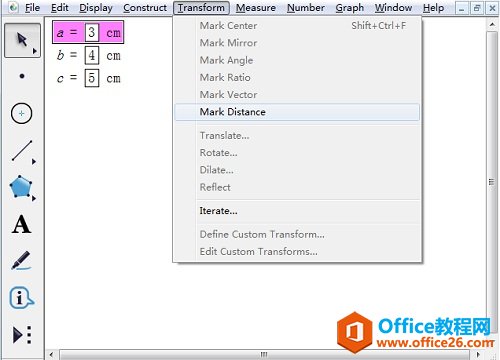Click the Mark Vector menu entry
The image size is (500, 360).
[x=297, y=95]
